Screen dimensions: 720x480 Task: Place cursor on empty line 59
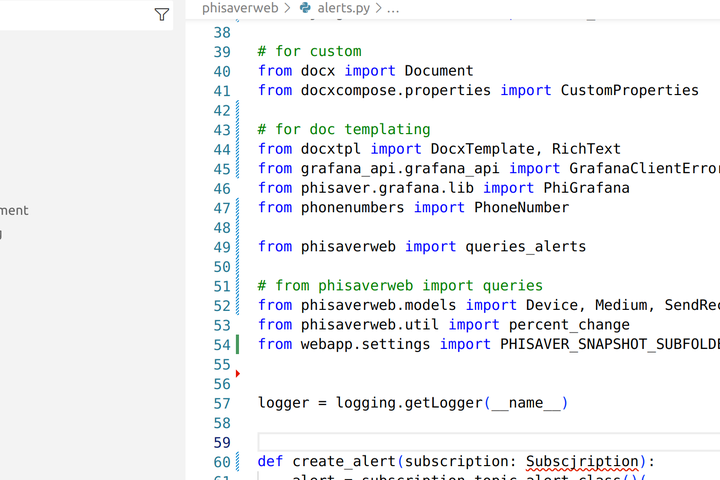coord(489,442)
